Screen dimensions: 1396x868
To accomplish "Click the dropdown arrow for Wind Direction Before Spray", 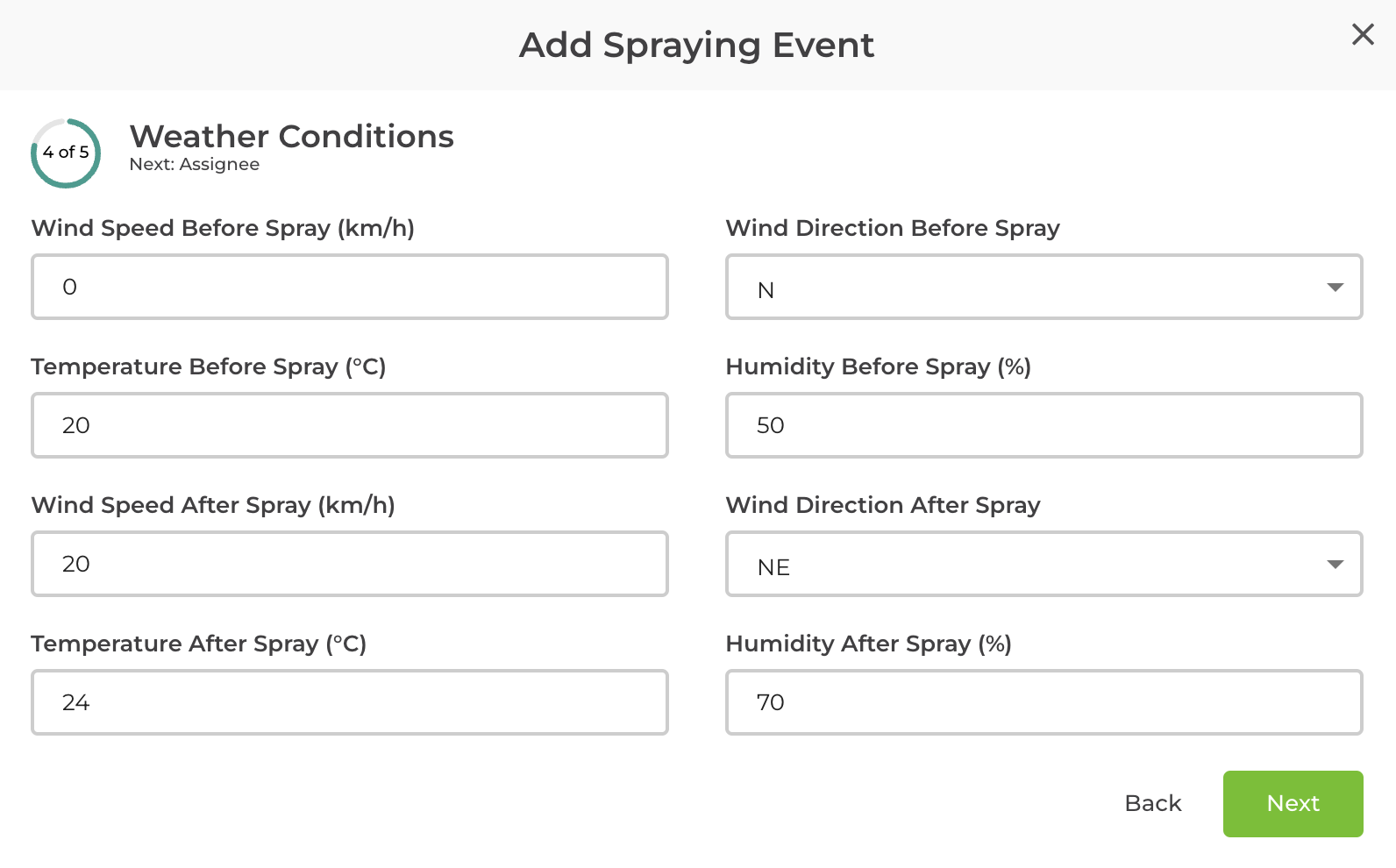I will [x=1334, y=287].
